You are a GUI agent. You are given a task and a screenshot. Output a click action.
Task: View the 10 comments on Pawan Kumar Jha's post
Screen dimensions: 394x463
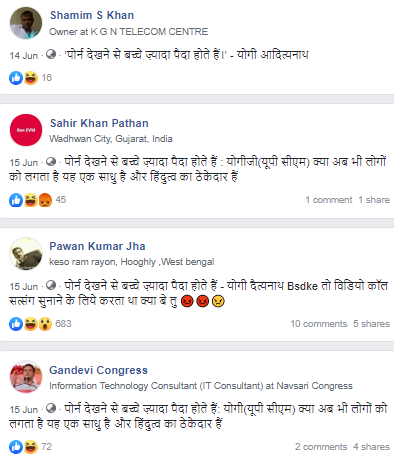(x=319, y=324)
